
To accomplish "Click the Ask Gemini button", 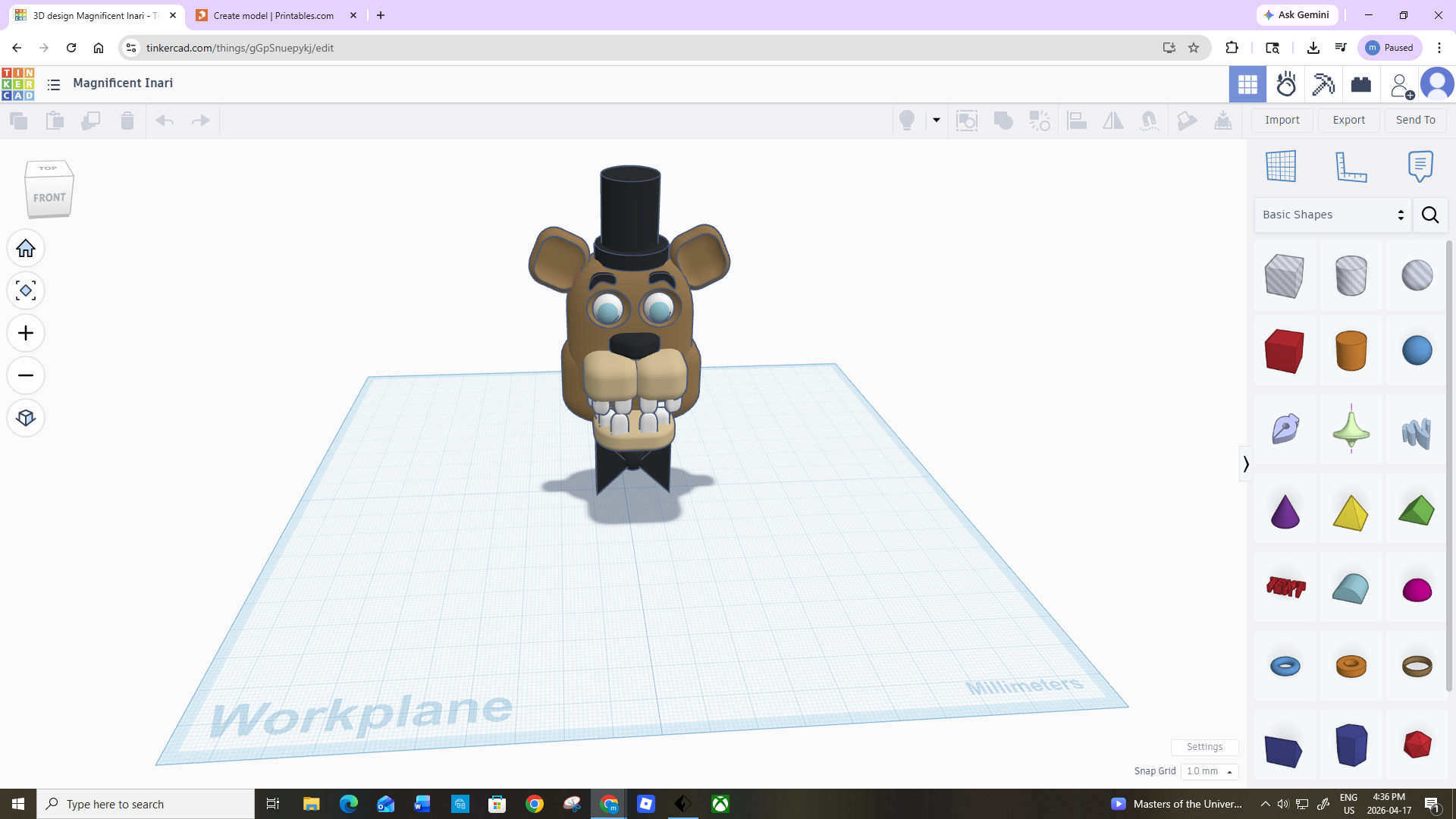I will (1297, 15).
